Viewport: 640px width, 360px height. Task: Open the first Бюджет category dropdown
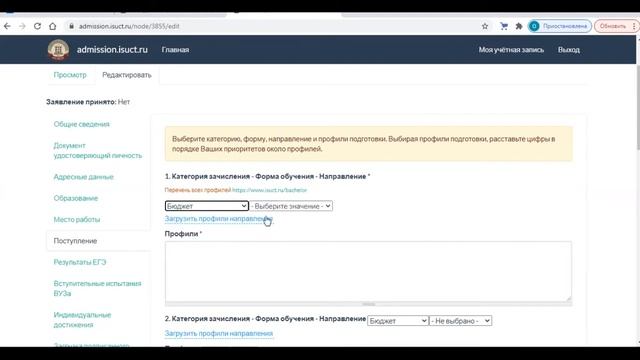pyautogui.click(x=207, y=206)
